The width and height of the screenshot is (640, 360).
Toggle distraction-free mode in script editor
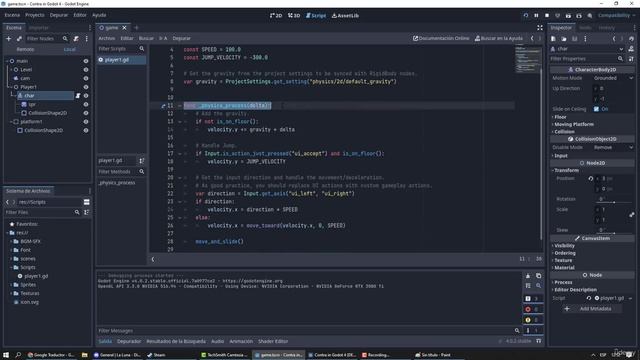(540, 28)
